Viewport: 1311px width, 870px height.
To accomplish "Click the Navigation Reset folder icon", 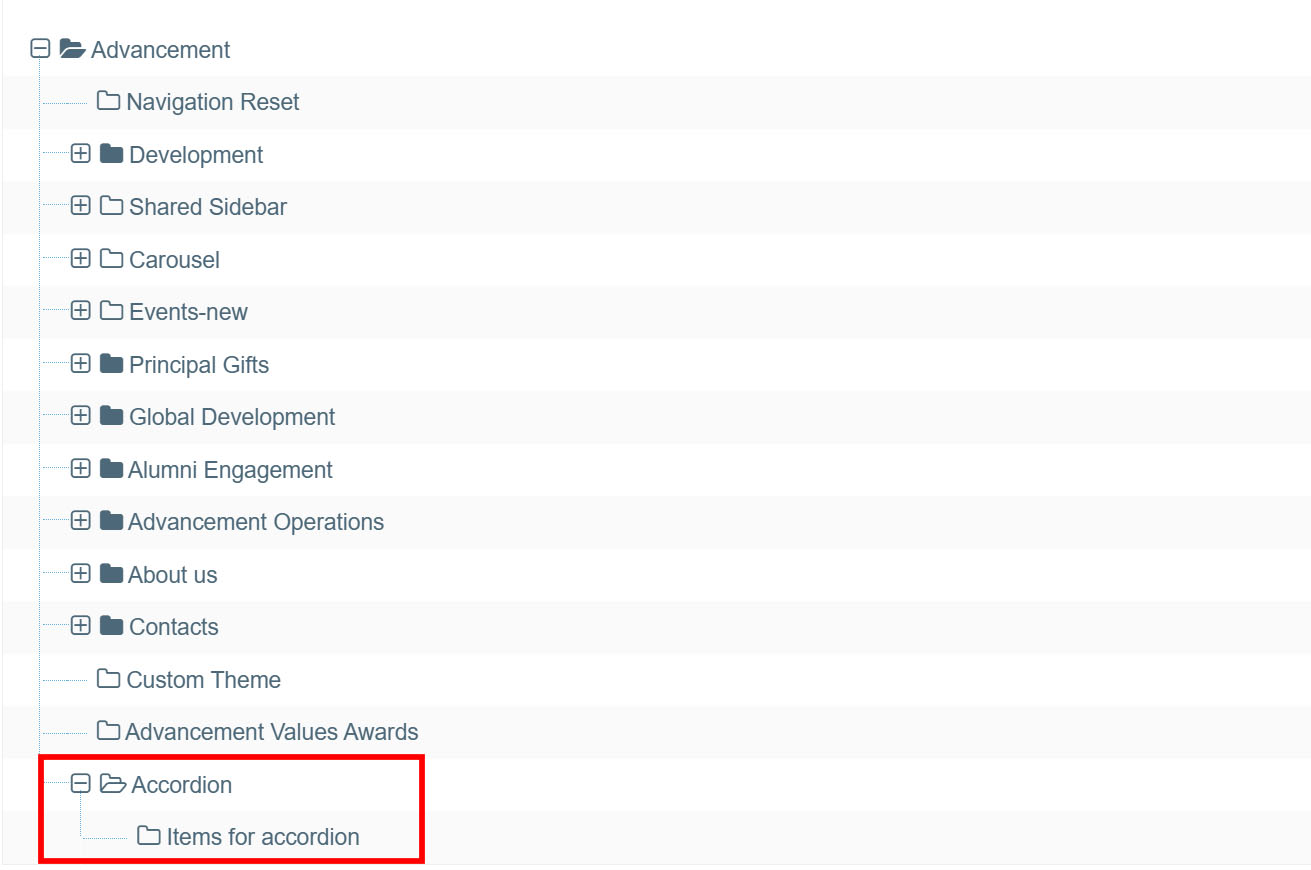I will tap(108, 101).
